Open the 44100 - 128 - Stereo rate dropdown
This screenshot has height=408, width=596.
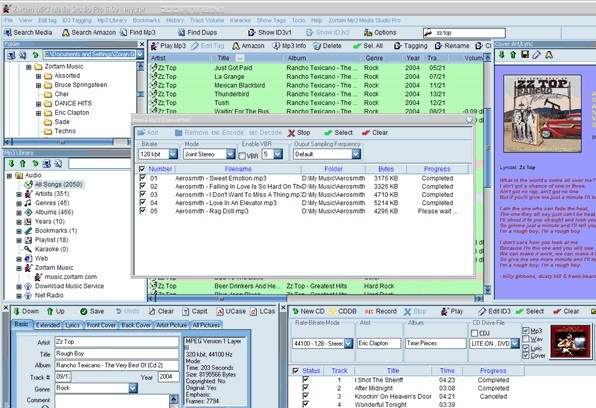(349, 343)
